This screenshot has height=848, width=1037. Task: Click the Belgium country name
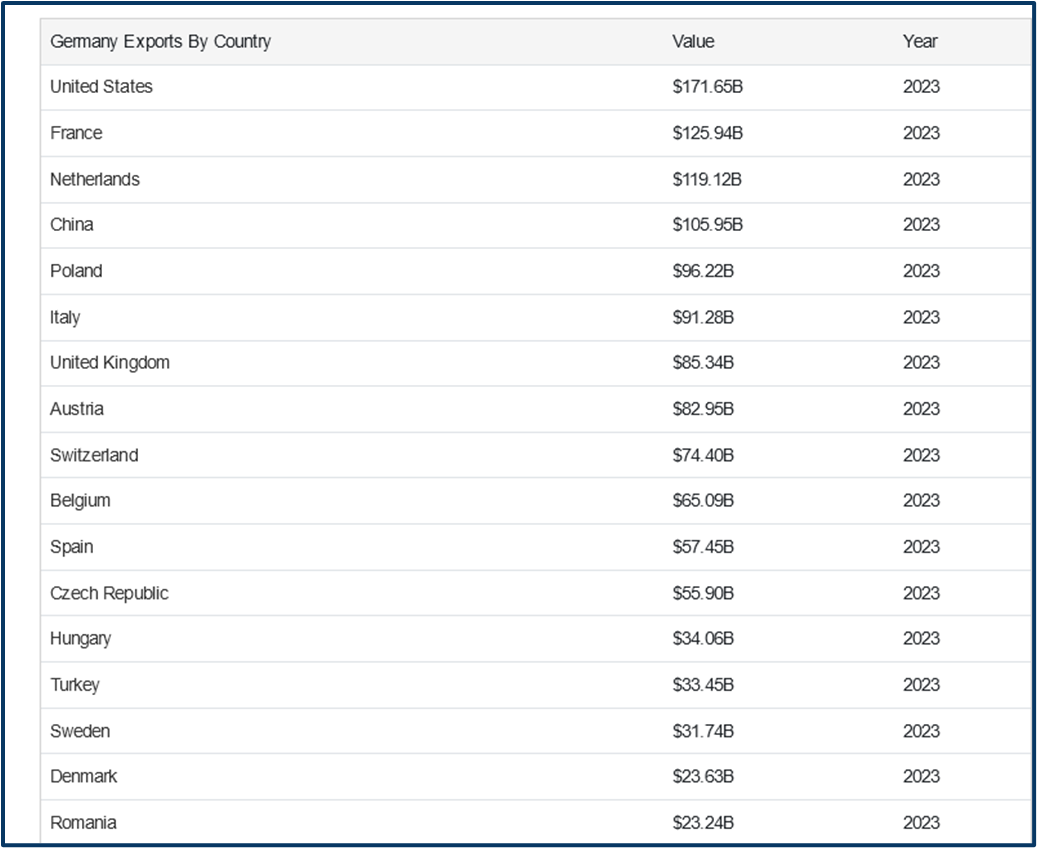coord(80,500)
